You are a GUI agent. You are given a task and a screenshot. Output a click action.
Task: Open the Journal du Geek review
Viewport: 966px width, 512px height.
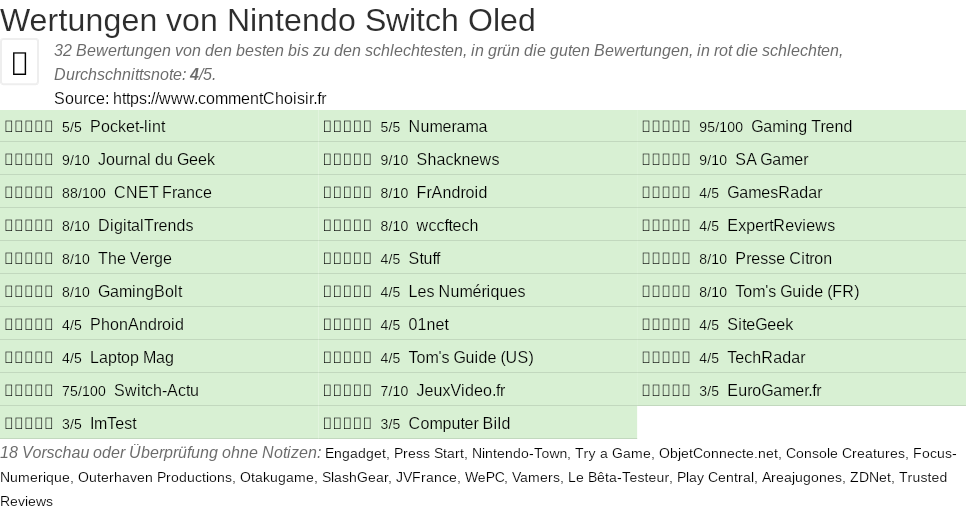point(156,160)
